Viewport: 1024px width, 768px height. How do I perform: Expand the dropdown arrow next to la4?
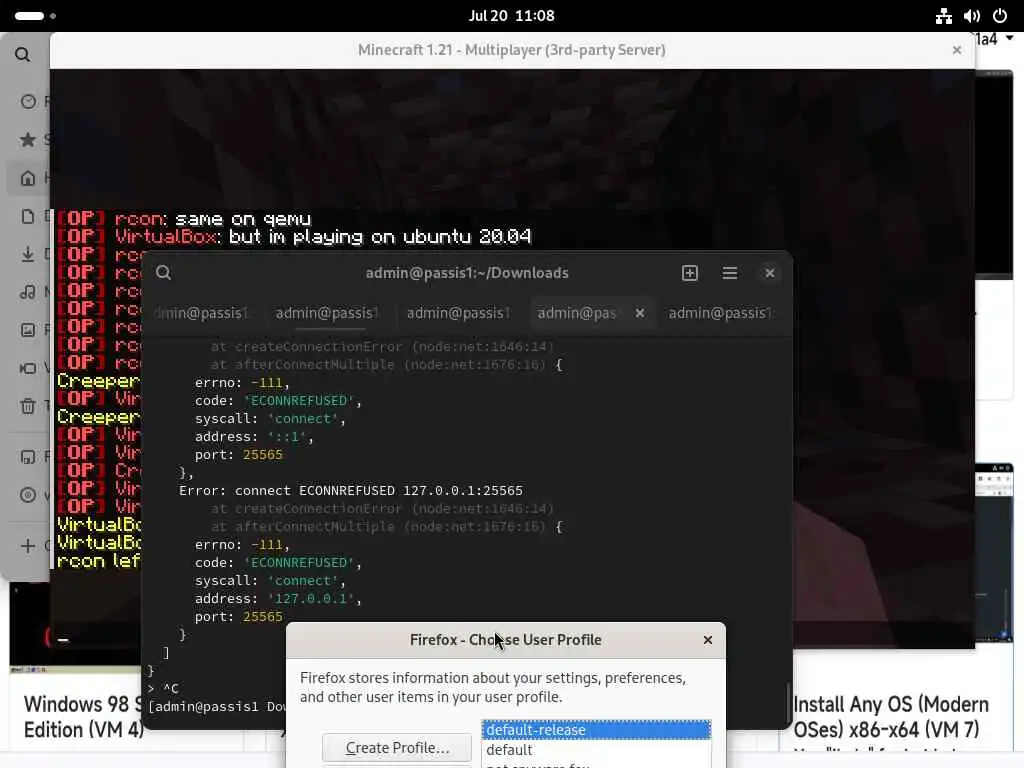[x=1010, y=39]
